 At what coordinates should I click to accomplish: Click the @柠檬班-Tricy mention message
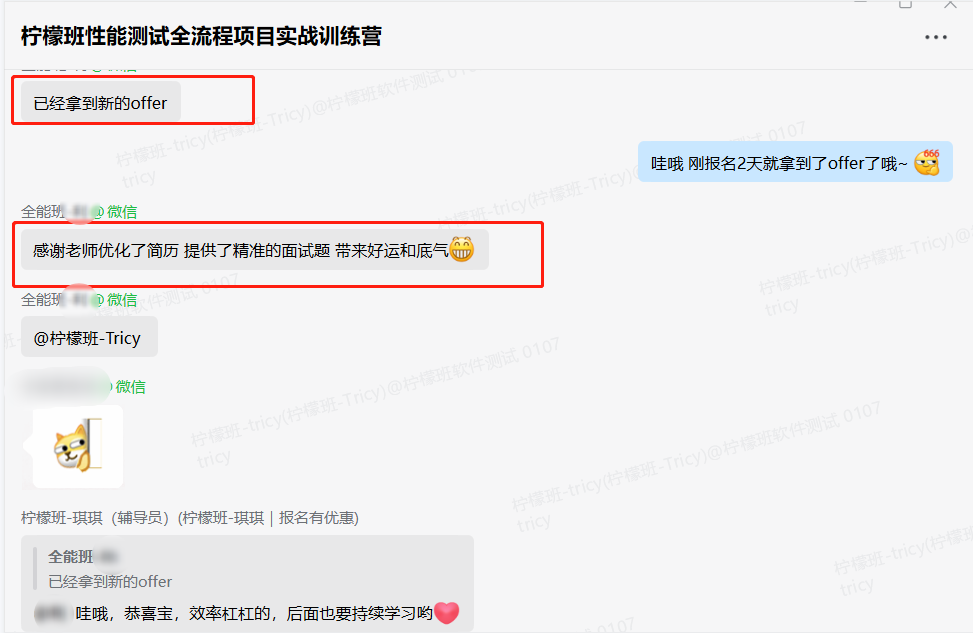pyautogui.click(x=89, y=337)
